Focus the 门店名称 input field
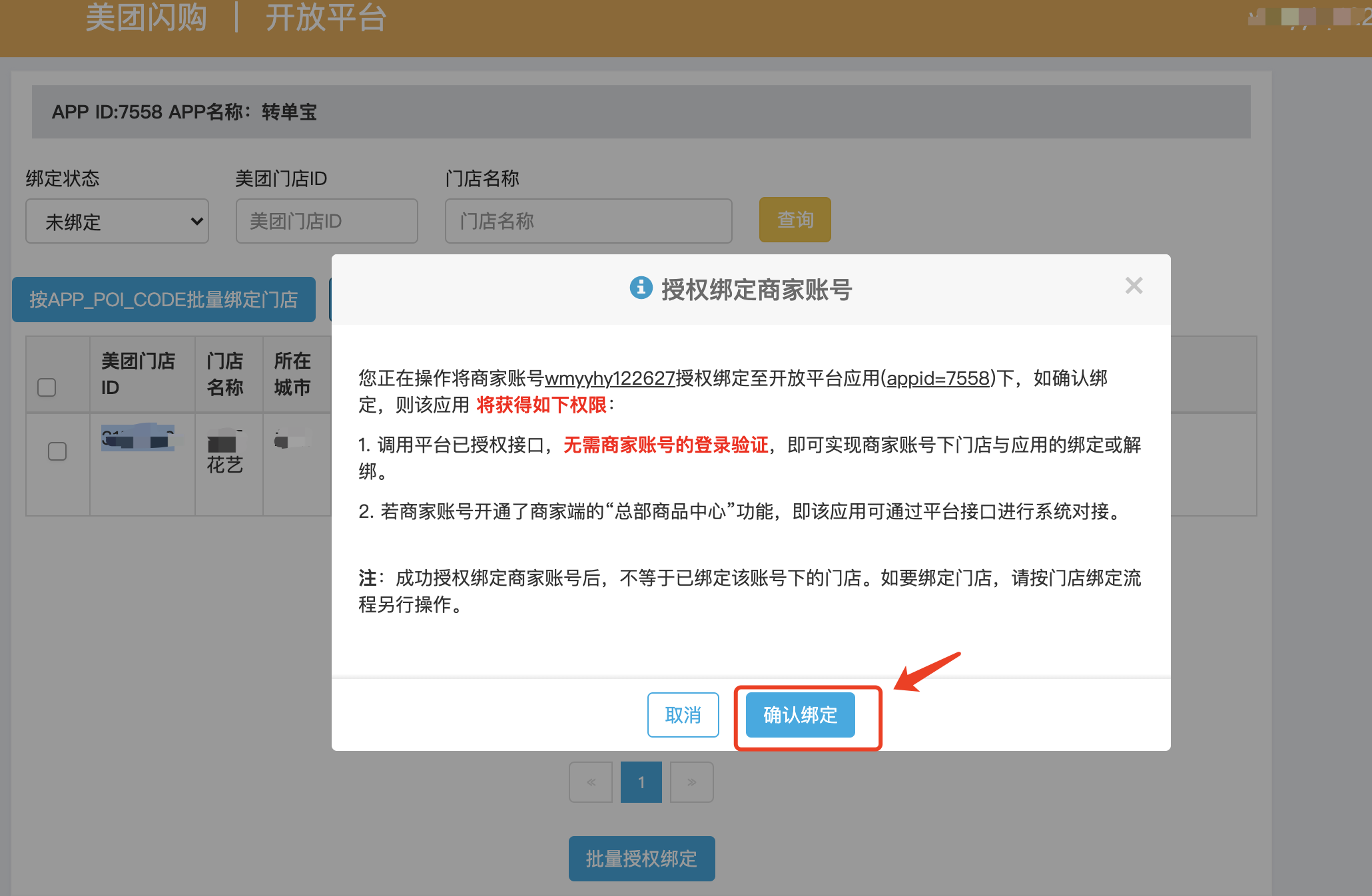 click(x=588, y=221)
